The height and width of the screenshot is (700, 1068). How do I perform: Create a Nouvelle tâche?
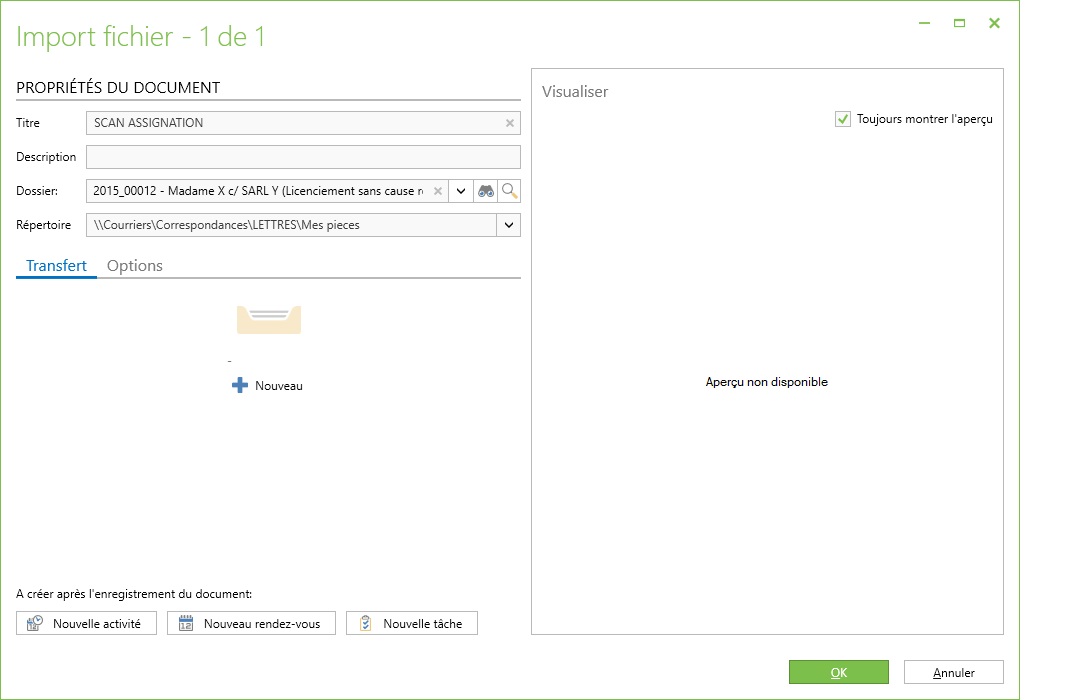pyautogui.click(x=411, y=623)
